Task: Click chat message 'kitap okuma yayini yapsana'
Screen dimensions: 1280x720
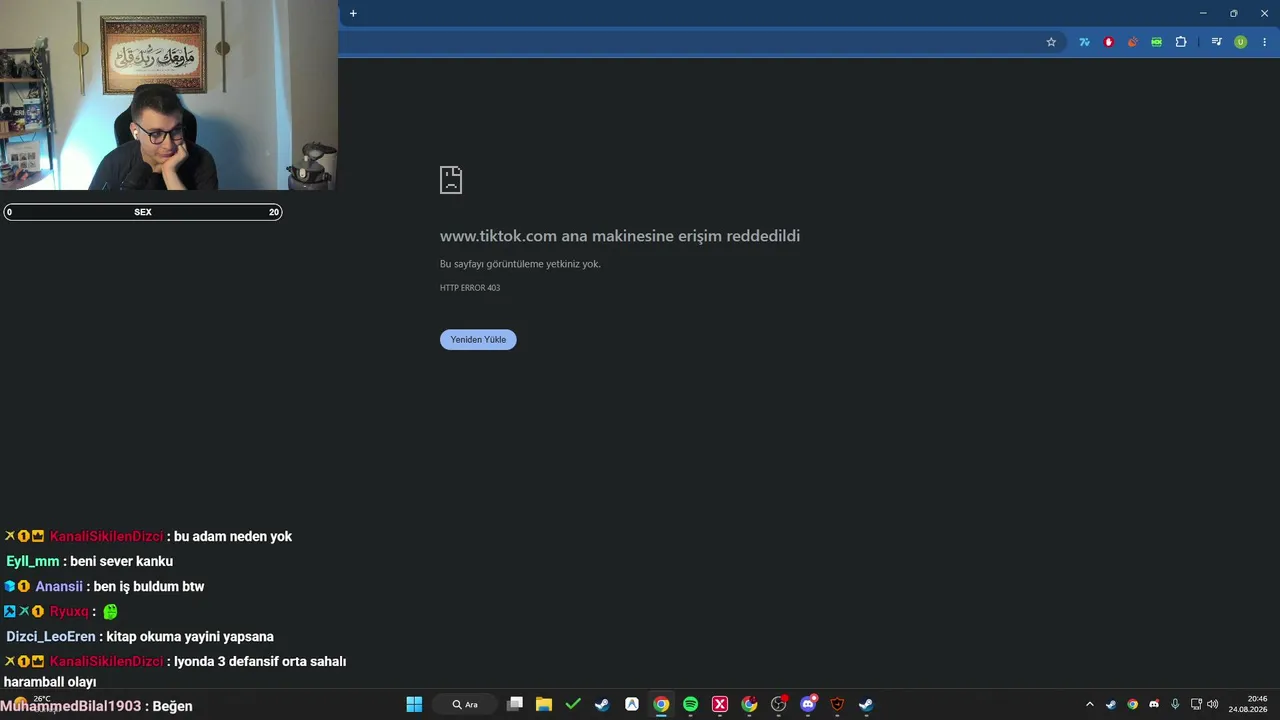Action: coord(190,636)
